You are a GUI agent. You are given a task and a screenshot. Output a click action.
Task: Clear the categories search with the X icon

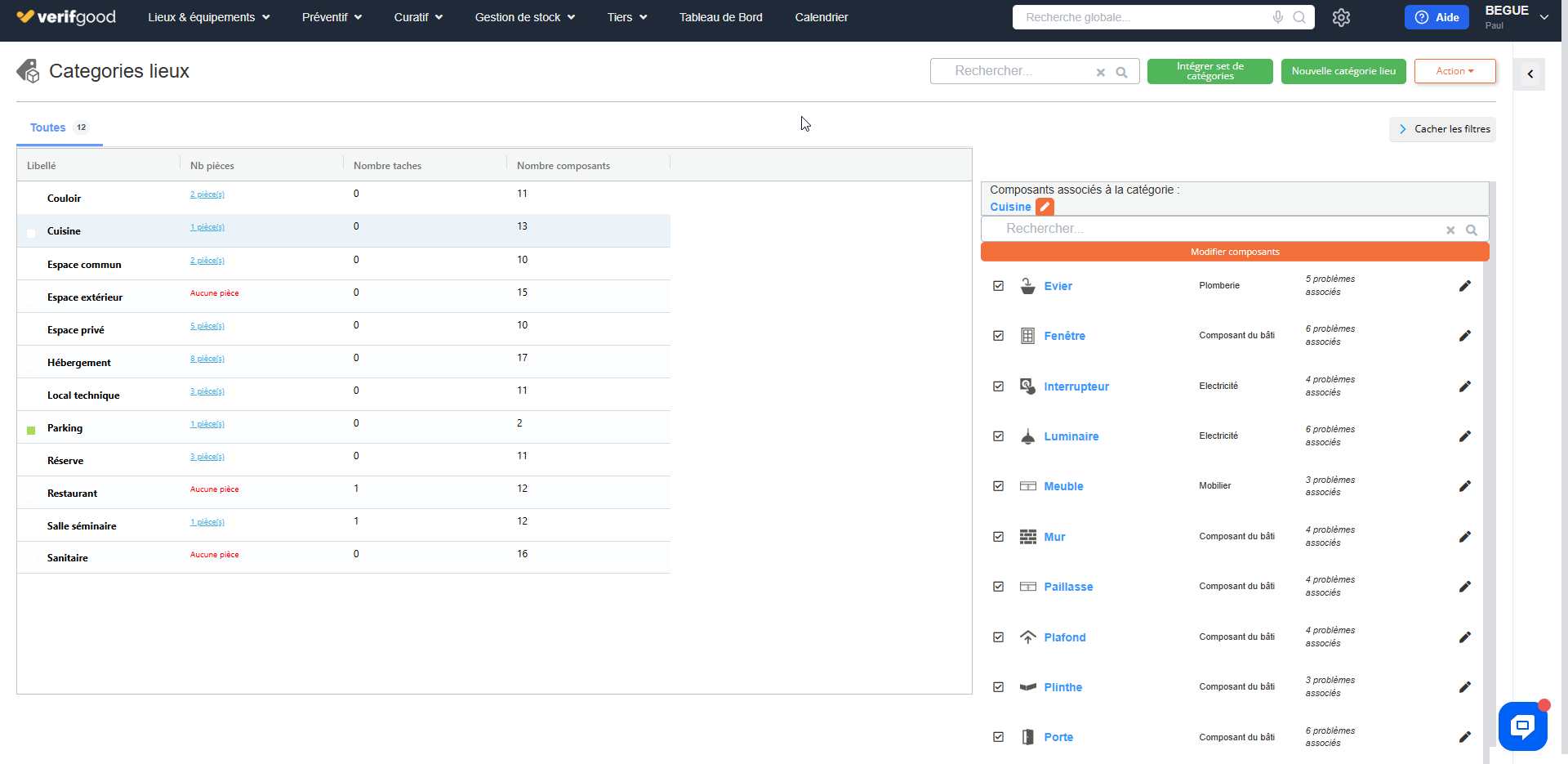[x=1101, y=72]
